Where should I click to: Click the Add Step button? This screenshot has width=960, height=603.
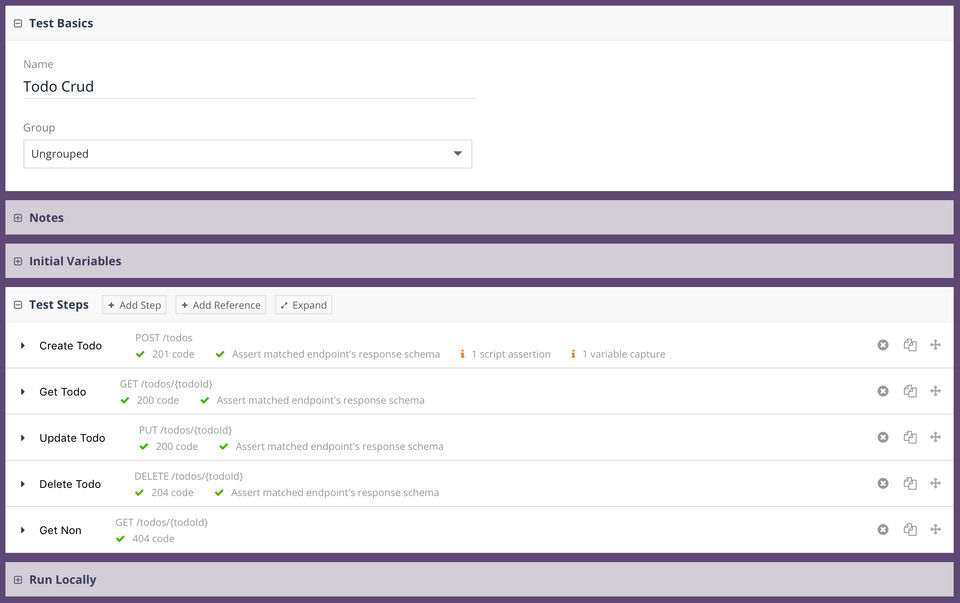tap(134, 305)
